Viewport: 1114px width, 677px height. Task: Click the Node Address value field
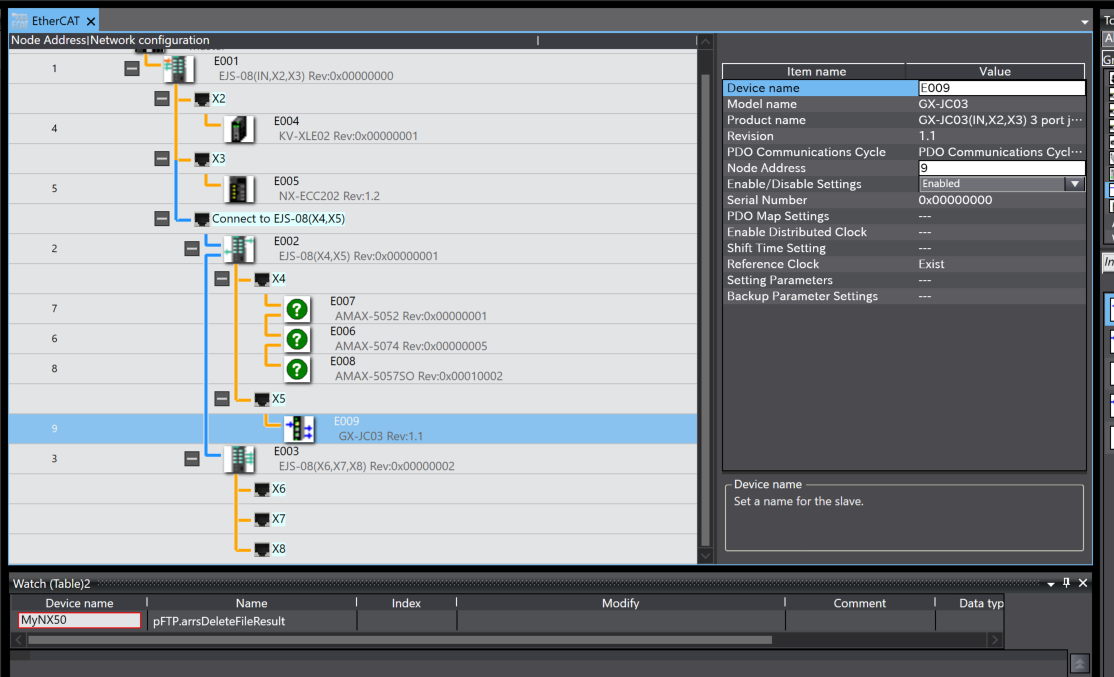click(1001, 168)
